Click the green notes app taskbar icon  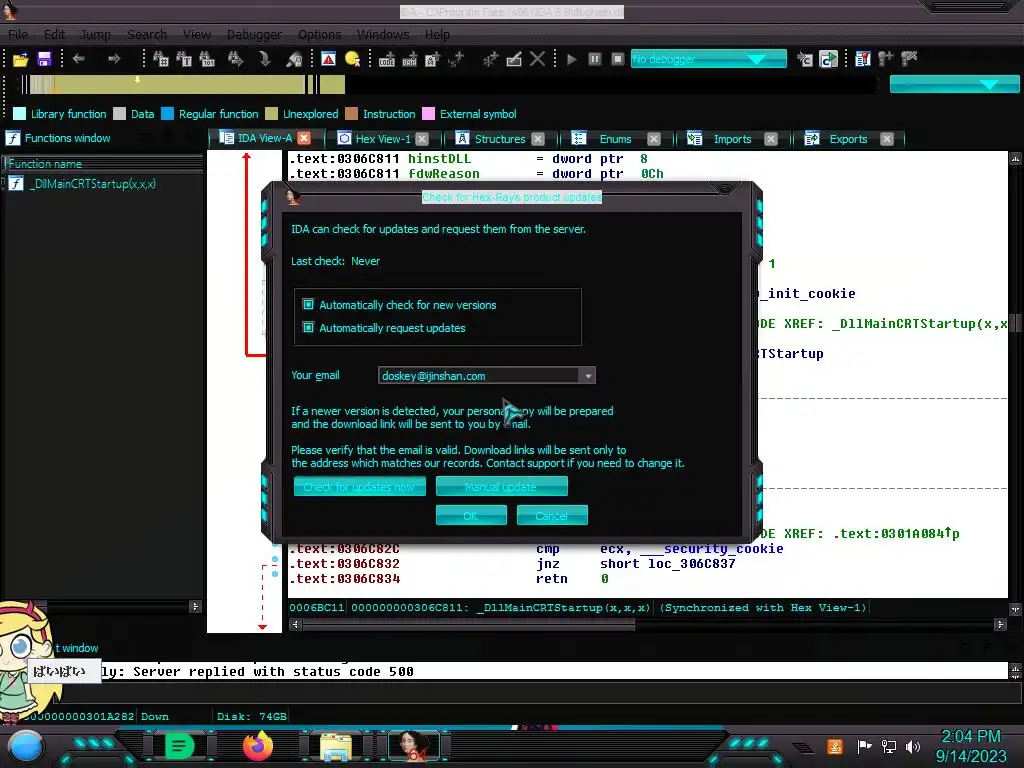179,746
